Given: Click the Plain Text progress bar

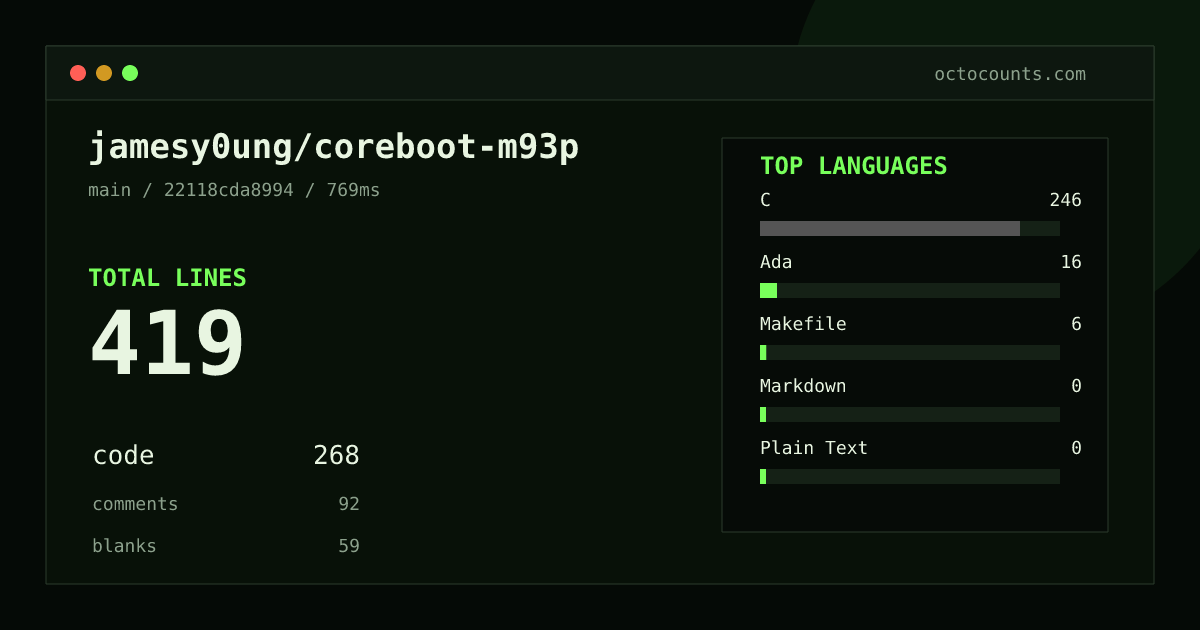Looking at the screenshot, I should [x=910, y=476].
